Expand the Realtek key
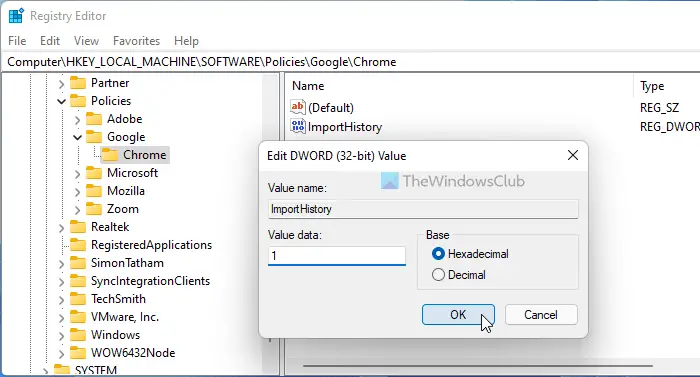Viewport: 700px width, 377px height. tap(62, 228)
